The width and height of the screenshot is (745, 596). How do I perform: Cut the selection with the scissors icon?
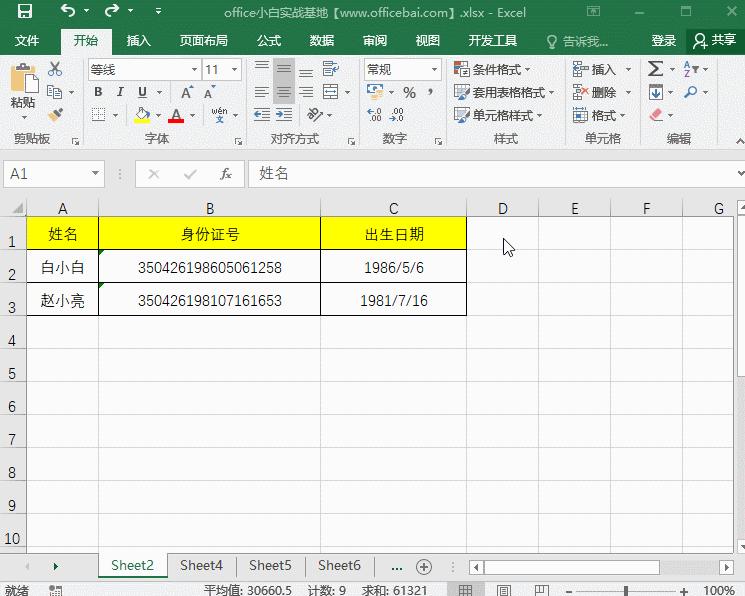tap(55, 69)
